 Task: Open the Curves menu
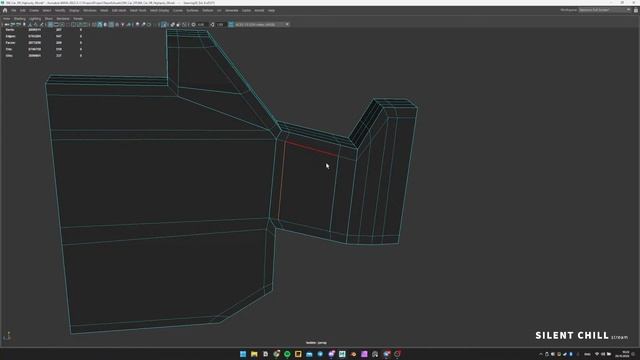click(178, 10)
